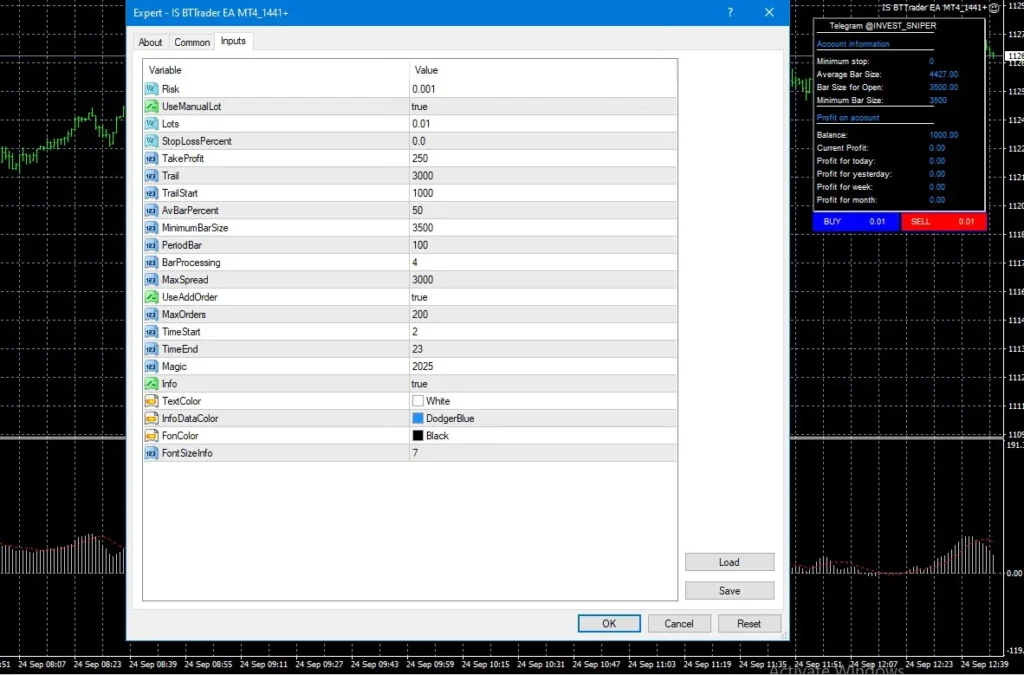The width and height of the screenshot is (1024, 675).
Task: Click the boolean icon beside UseManualLot
Action: pos(153,106)
